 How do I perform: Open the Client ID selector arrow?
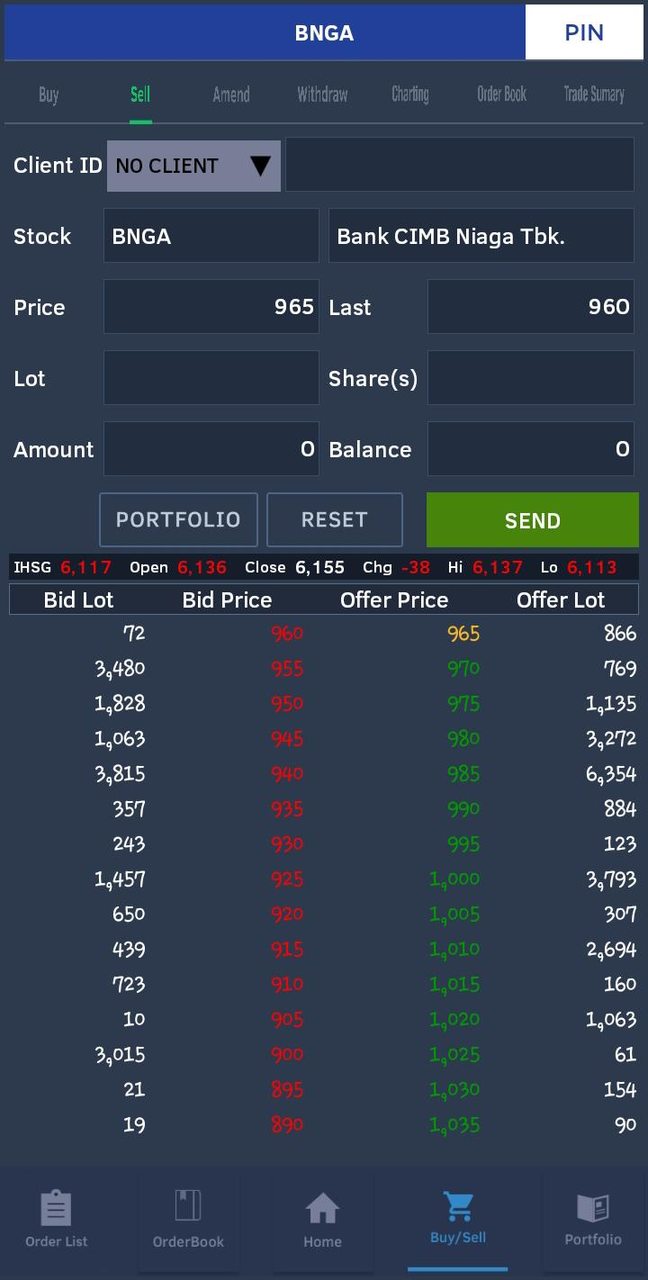pyautogui.click(x=261, y=165)
